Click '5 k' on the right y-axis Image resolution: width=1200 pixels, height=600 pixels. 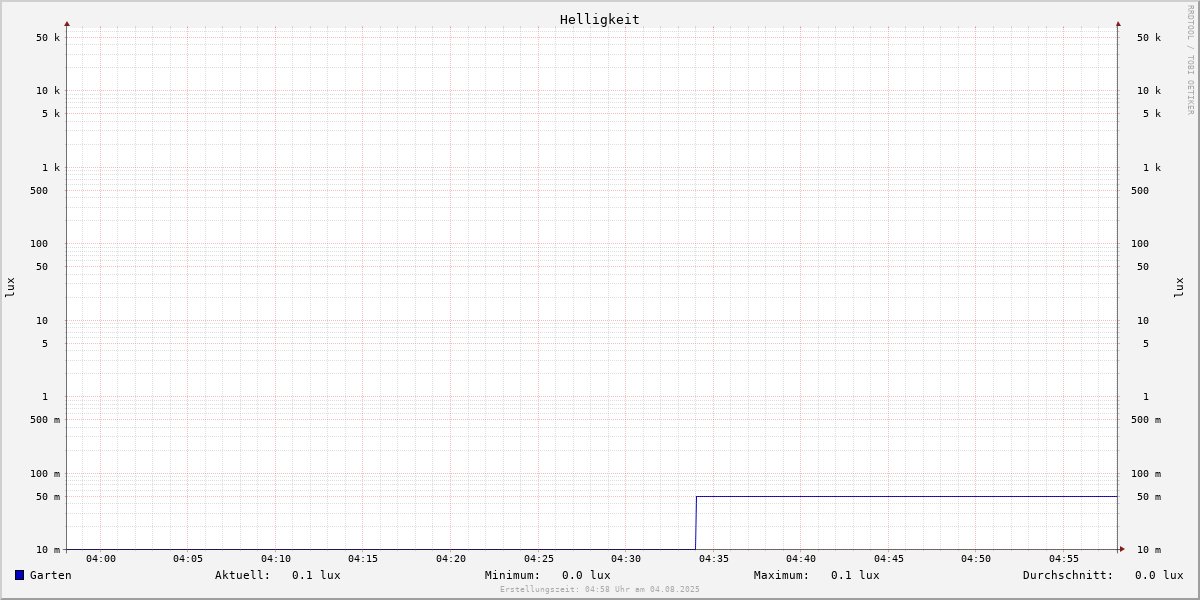click(x=1152, y=114)
